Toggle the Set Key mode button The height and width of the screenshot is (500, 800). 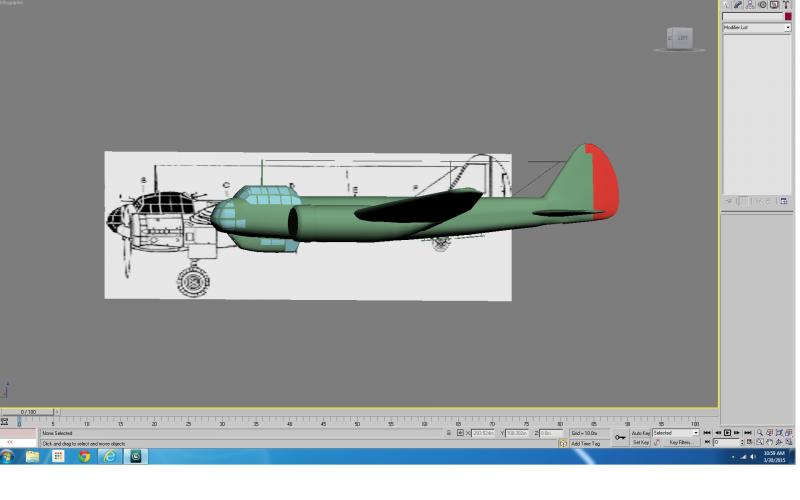click(x=641, y=442)
